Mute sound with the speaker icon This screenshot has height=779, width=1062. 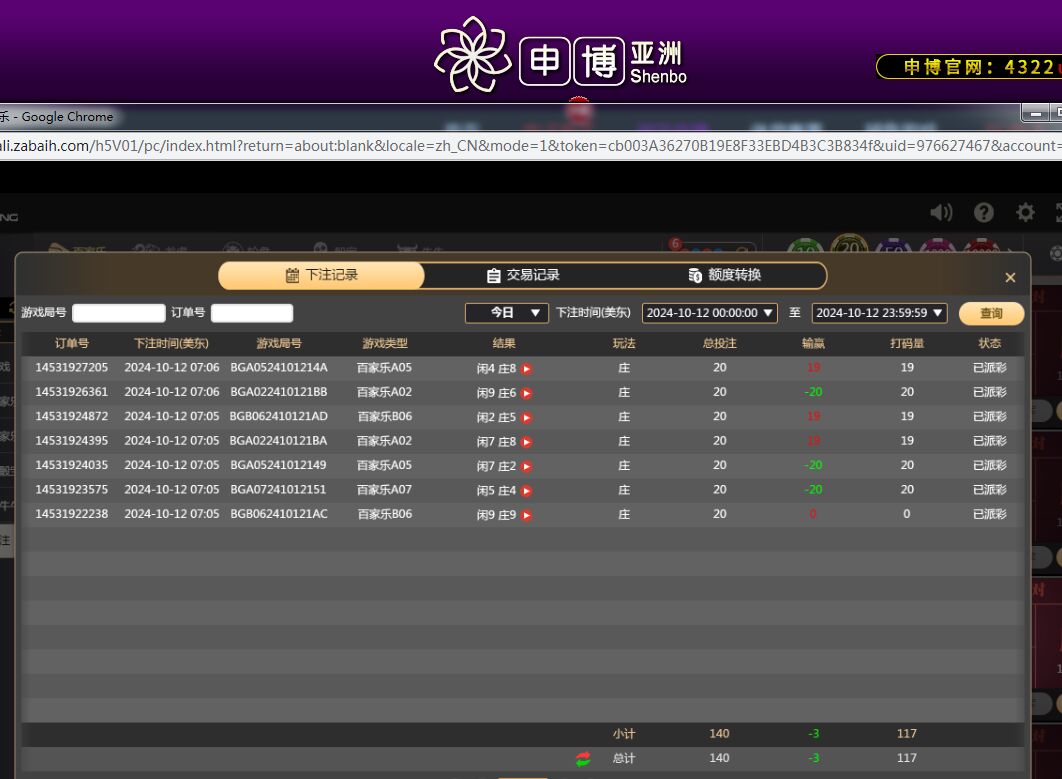click(x=941, y=212)
